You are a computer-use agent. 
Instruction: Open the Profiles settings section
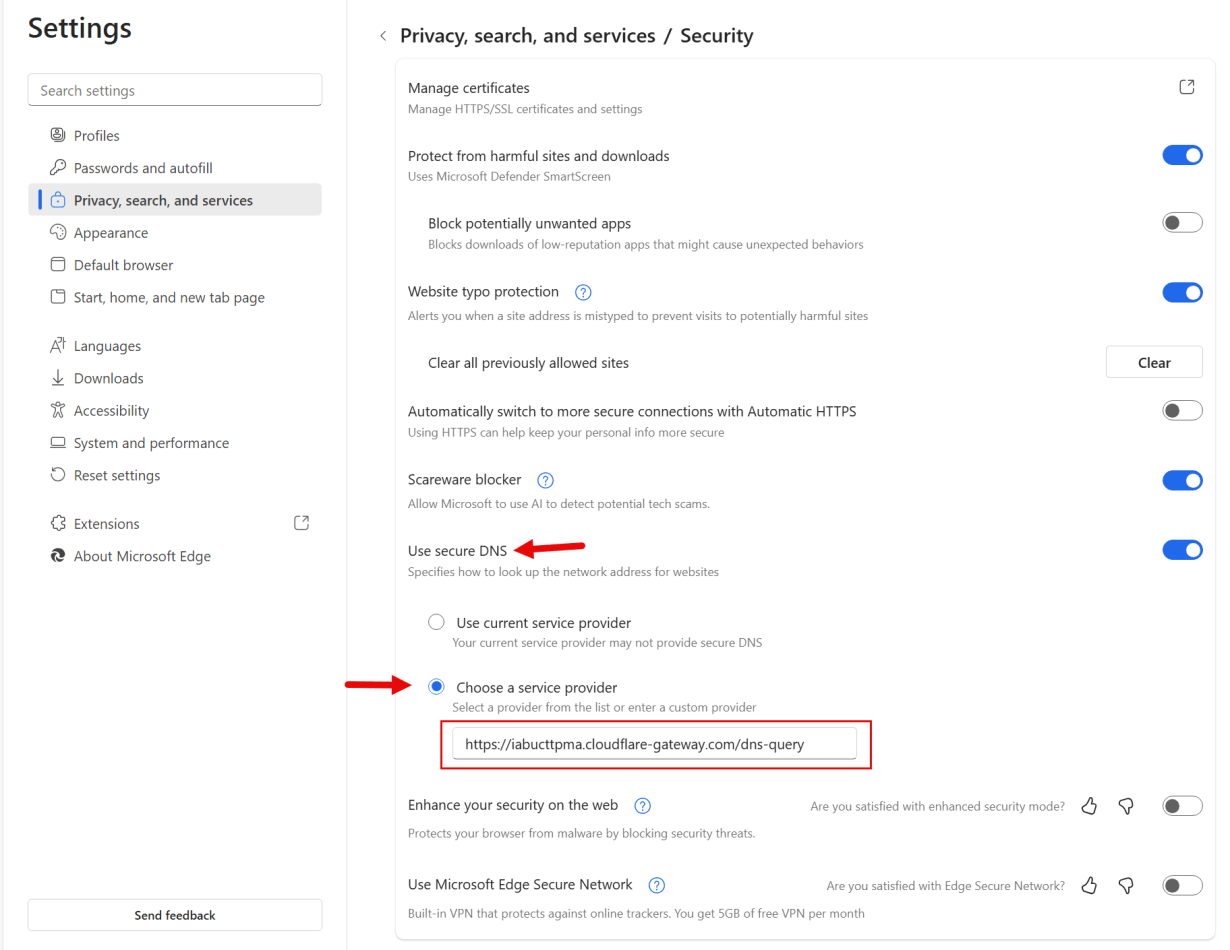point(96,136)
